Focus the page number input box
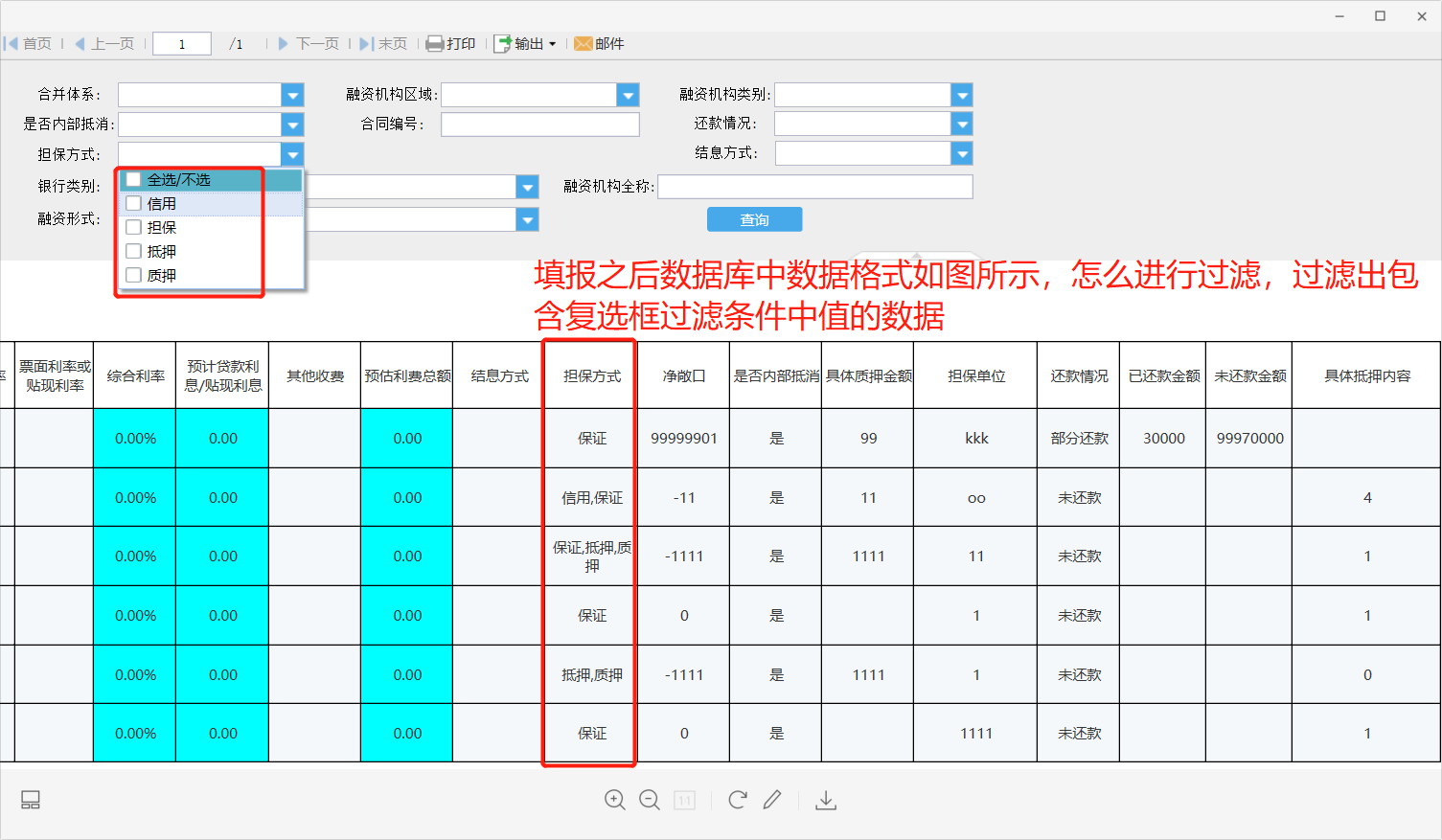The height and width of the screenshot is (840, 1442). pyautogui.click(x=182, y=44)
